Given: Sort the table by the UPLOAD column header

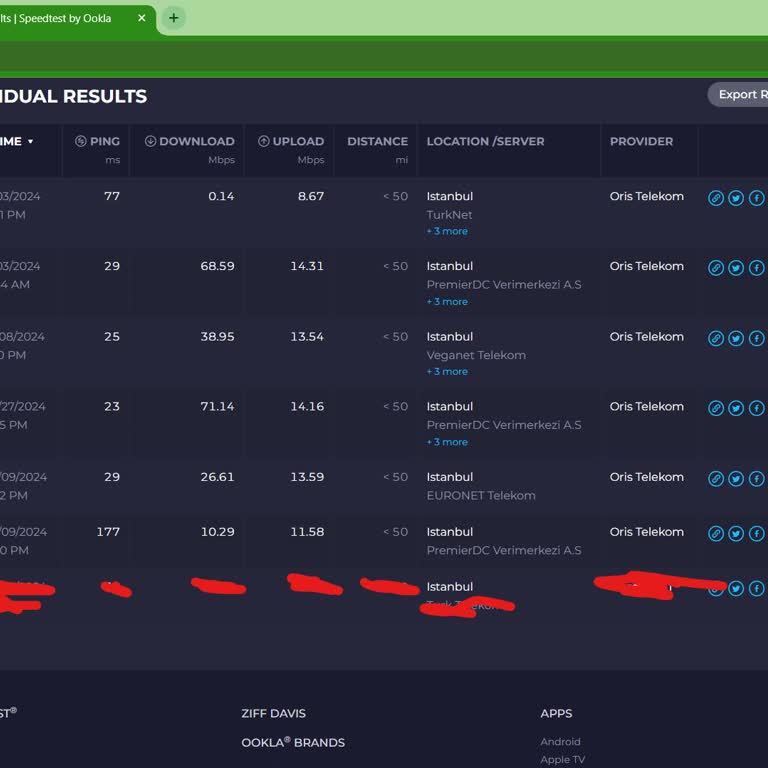Looking at the screenshot, I should [x=291, y=141].
